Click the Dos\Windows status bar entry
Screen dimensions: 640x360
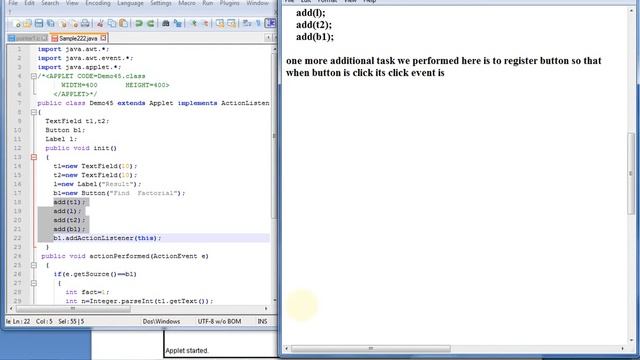point(161,322)
